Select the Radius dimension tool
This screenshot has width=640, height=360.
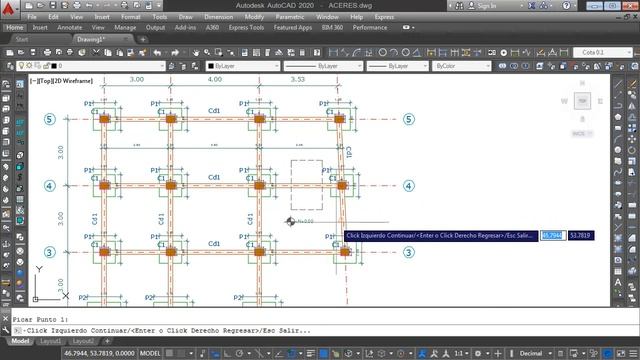(382, 52)
